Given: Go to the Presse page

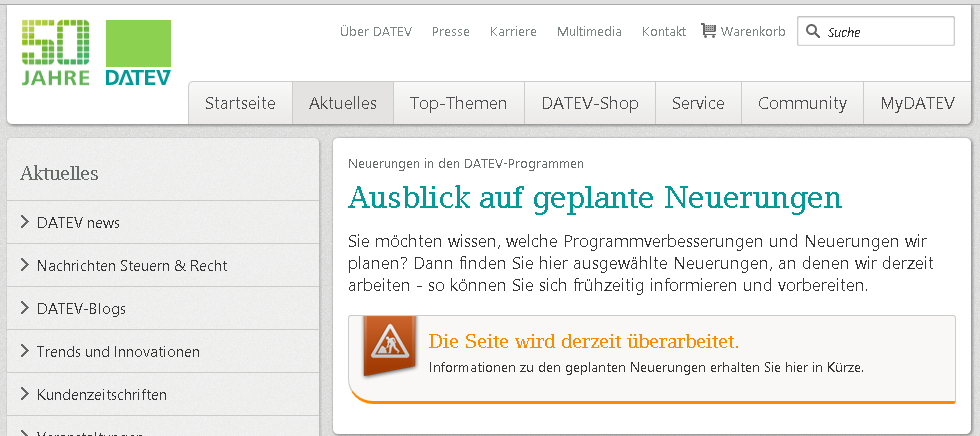Looking at the screenshot, I should tap(451, 31).
